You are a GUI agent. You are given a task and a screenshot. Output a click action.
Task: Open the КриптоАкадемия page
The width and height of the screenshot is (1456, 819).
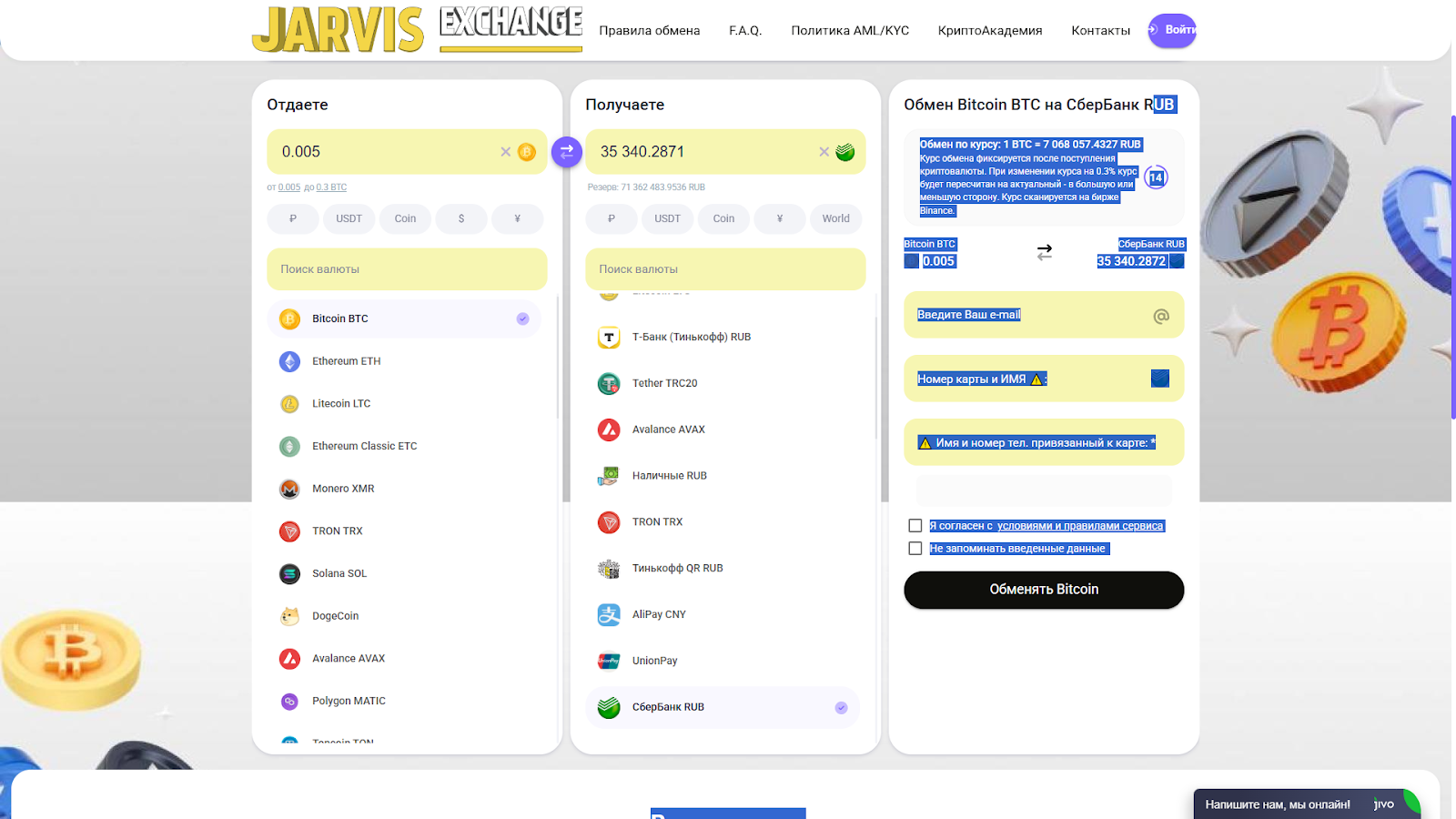coord(990,30)
